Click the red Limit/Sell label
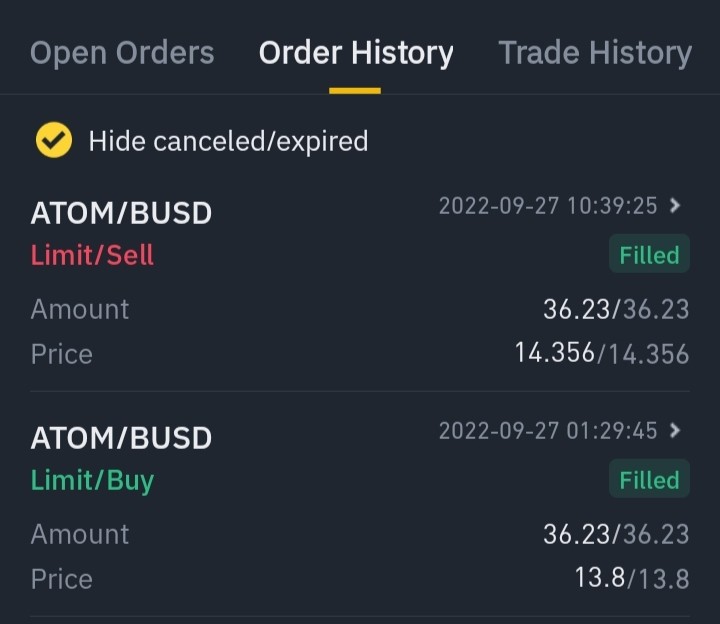 [92, 255]
